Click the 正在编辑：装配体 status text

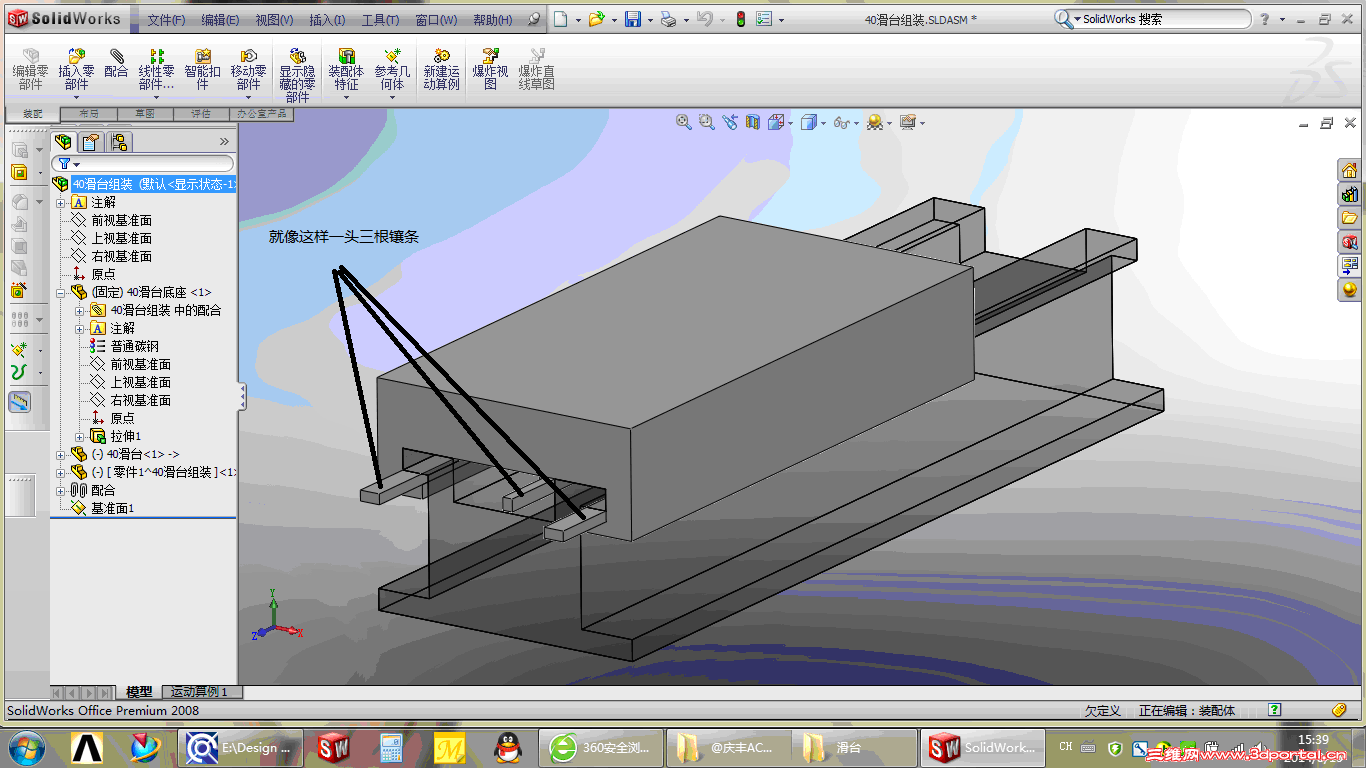[1187, 711]
